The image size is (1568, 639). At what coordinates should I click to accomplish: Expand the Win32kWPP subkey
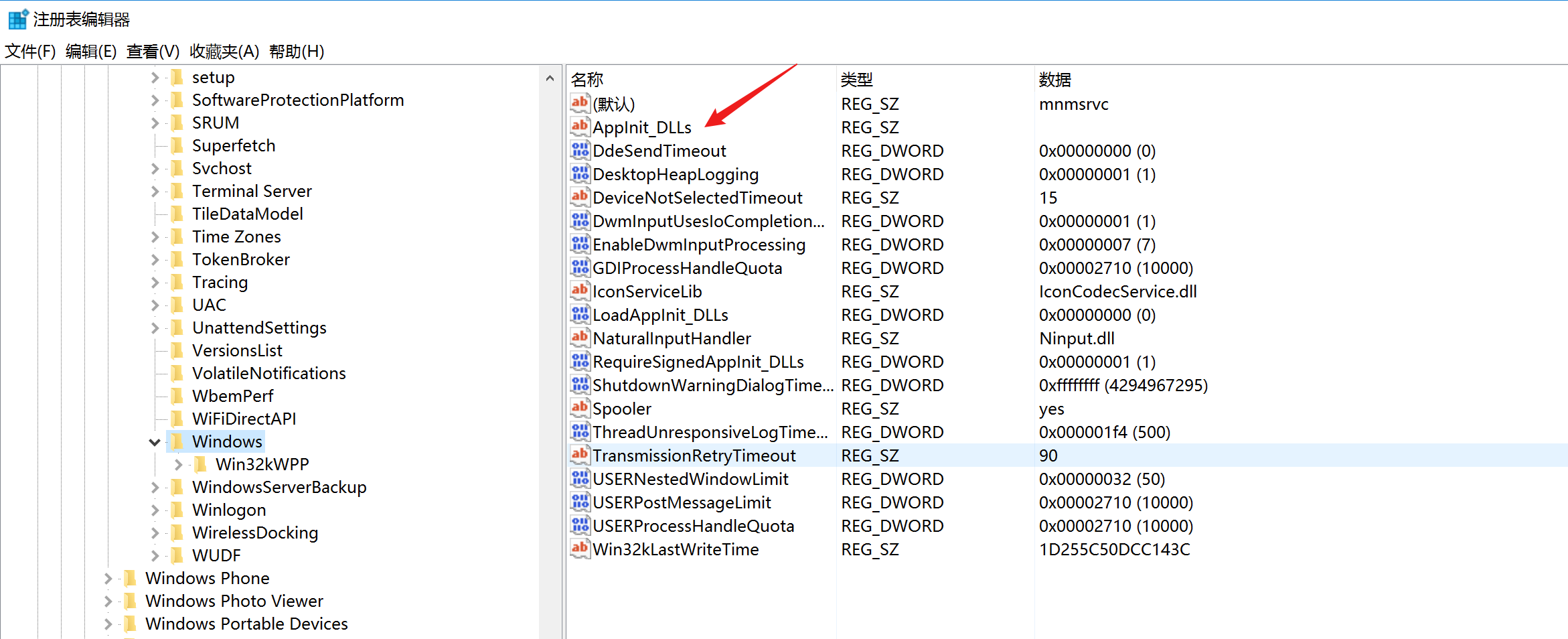(178, 465)
